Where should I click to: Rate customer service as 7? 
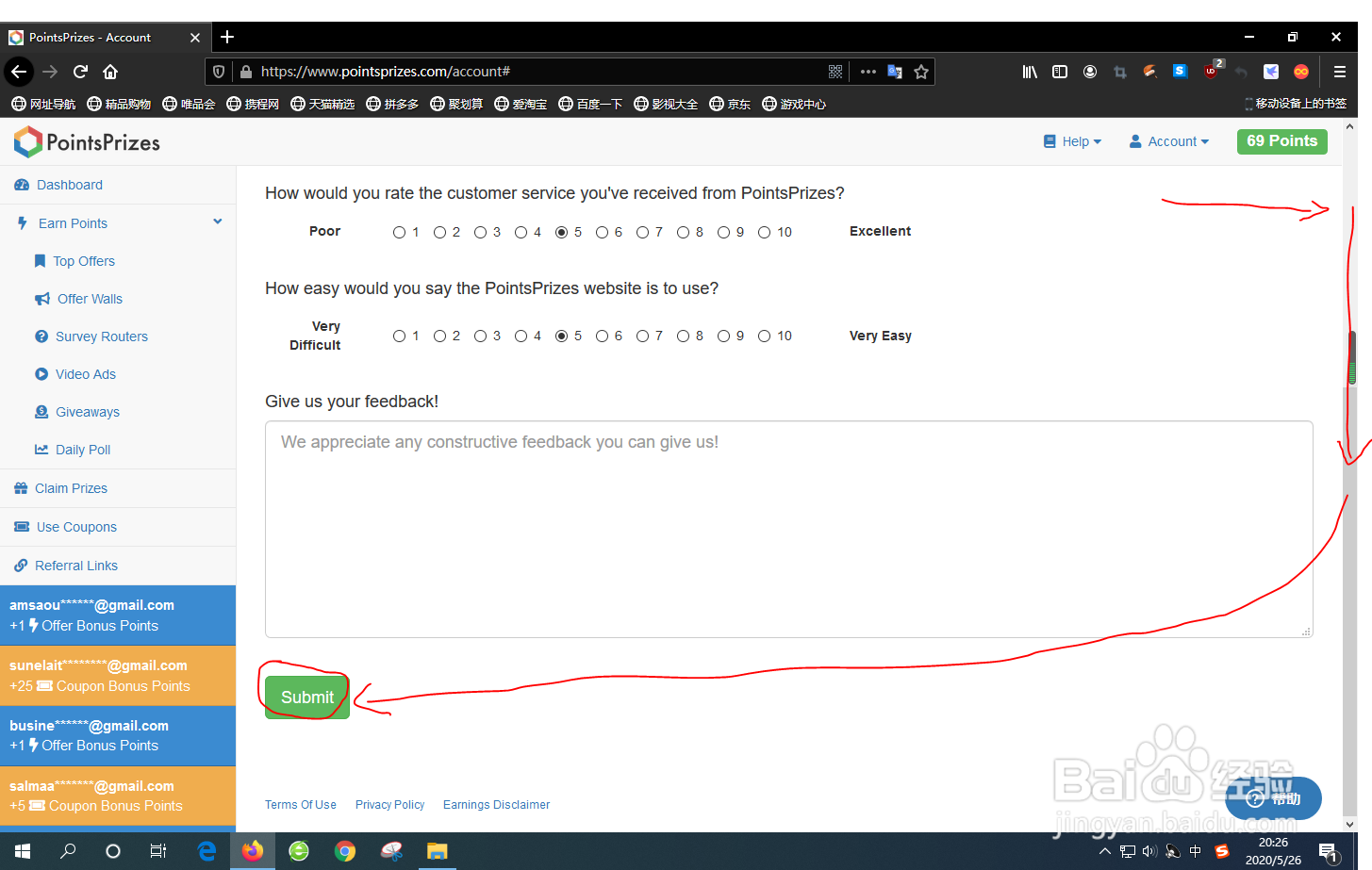click(642, 232)
